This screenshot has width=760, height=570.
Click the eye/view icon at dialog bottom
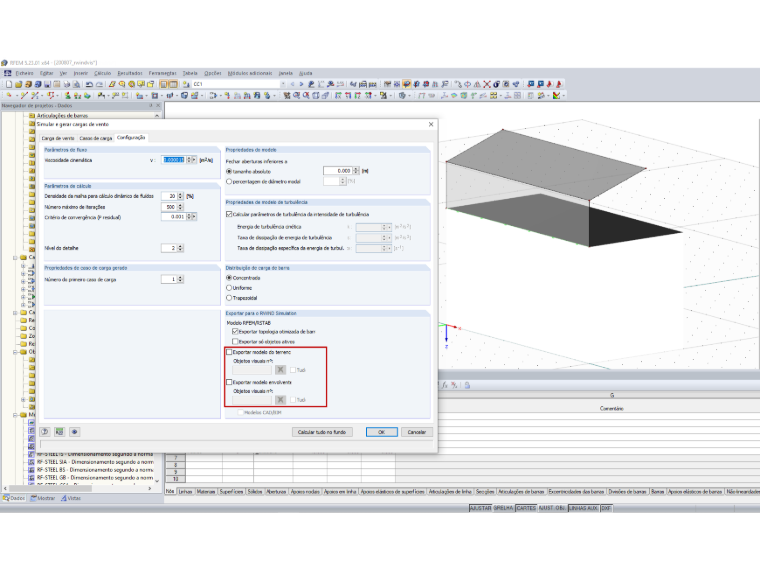click(x=75, y=432)
